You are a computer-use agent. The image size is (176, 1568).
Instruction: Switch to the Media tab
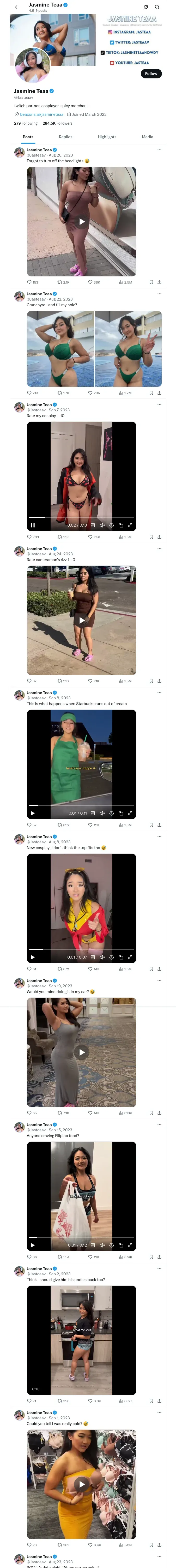tap(148, 137)
